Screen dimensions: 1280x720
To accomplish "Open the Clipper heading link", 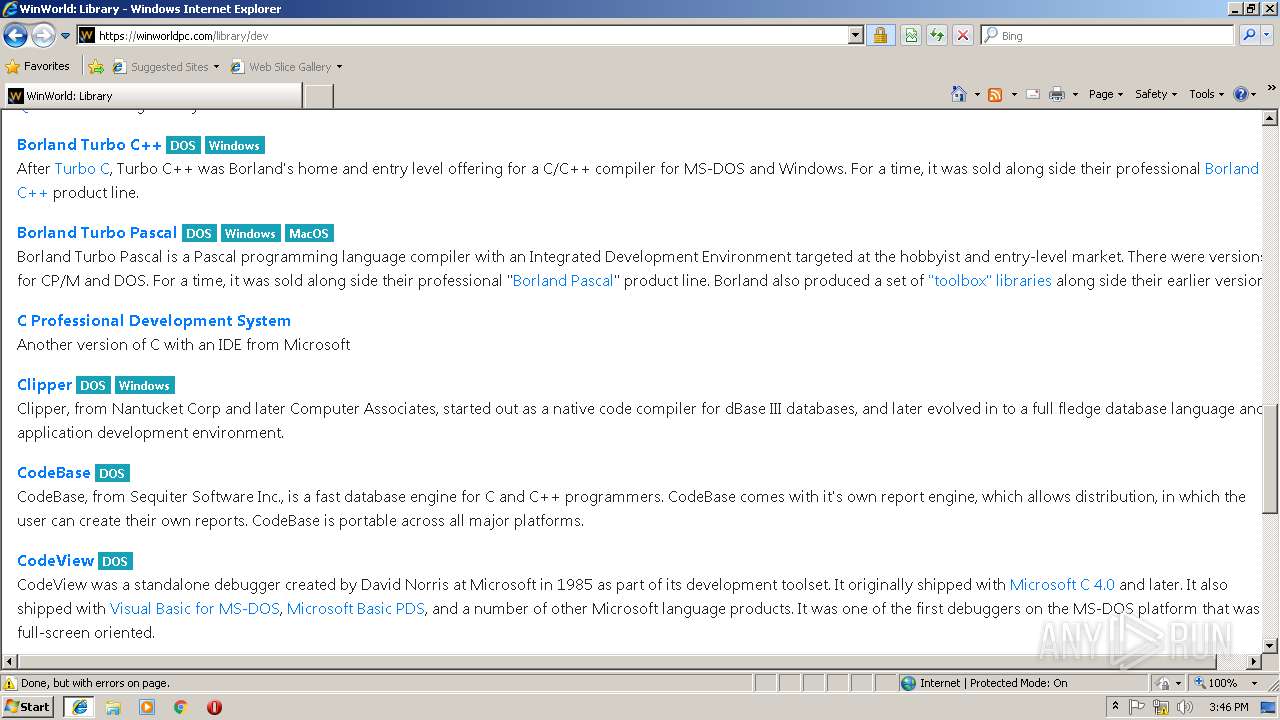I will [x=44, y=384].
